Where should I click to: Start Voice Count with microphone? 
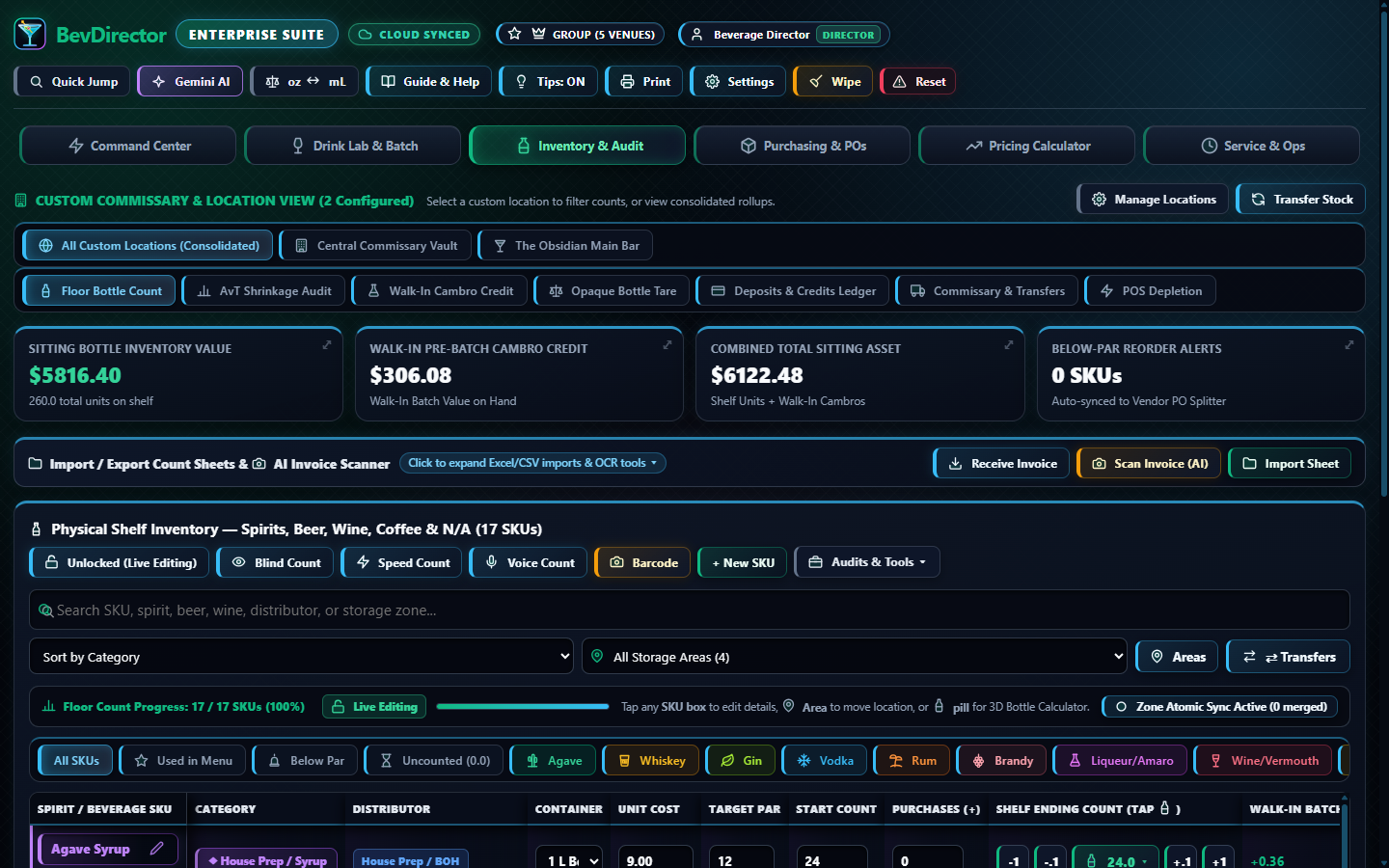pyautogui.click(x=529, y=562)
